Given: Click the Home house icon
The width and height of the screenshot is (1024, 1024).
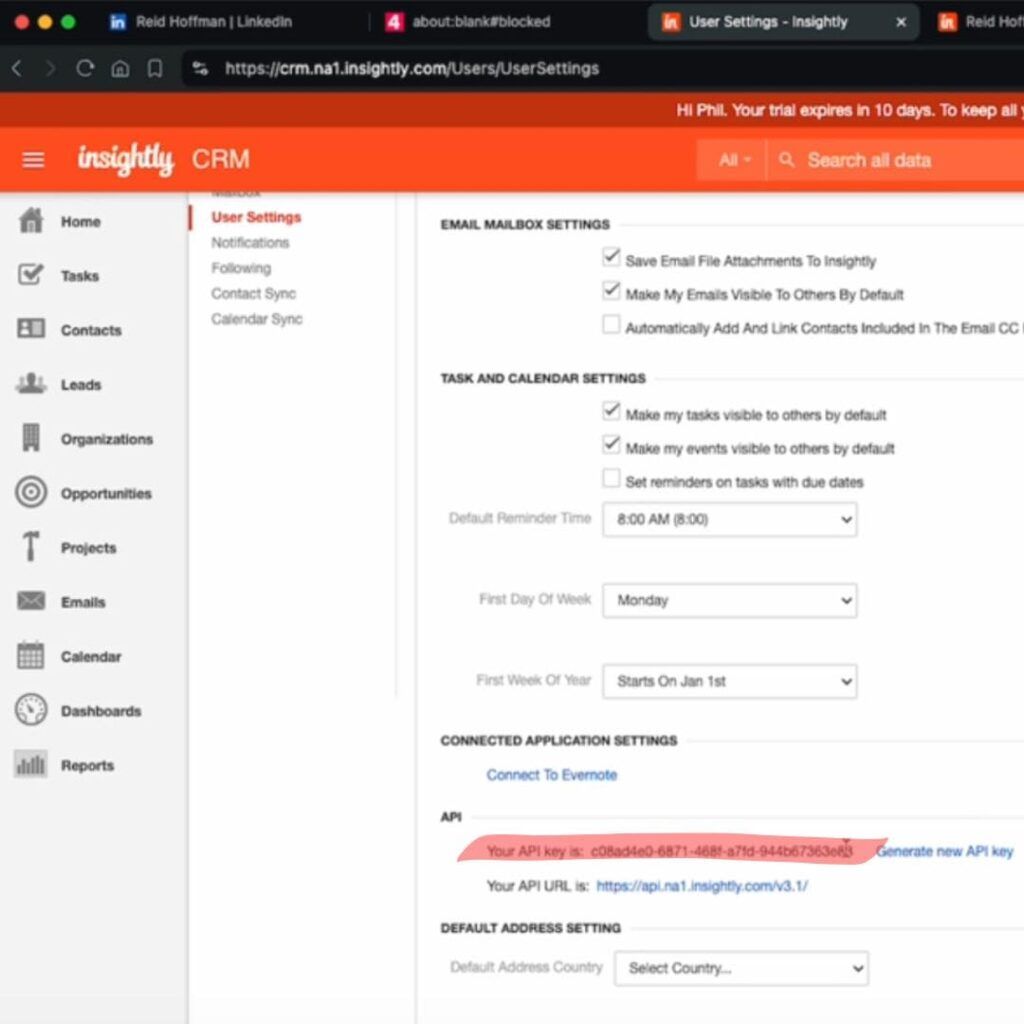Looking at the screenshot, I should click(32, 221).
